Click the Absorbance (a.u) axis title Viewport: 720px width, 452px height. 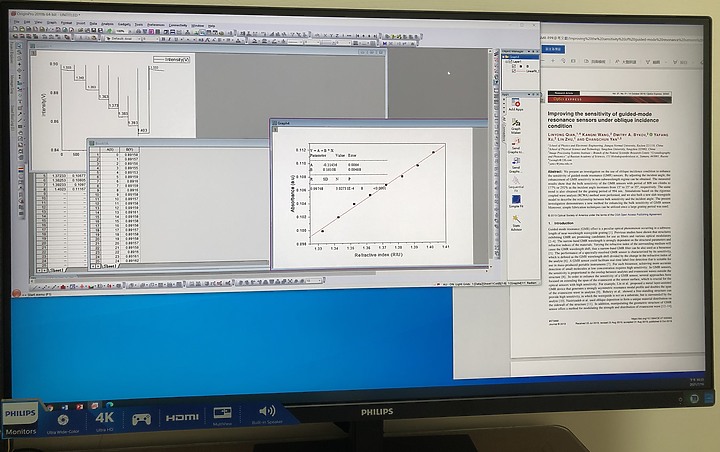click(x=292, y=193)
